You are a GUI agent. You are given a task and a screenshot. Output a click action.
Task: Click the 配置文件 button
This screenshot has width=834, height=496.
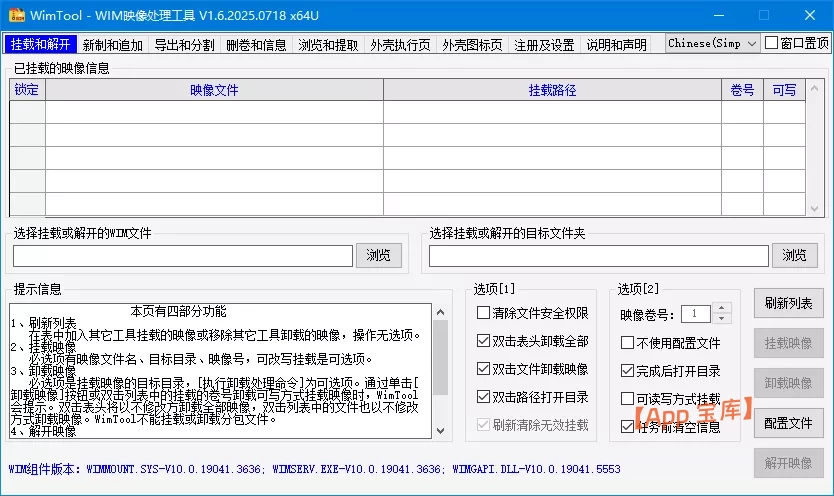789,423
